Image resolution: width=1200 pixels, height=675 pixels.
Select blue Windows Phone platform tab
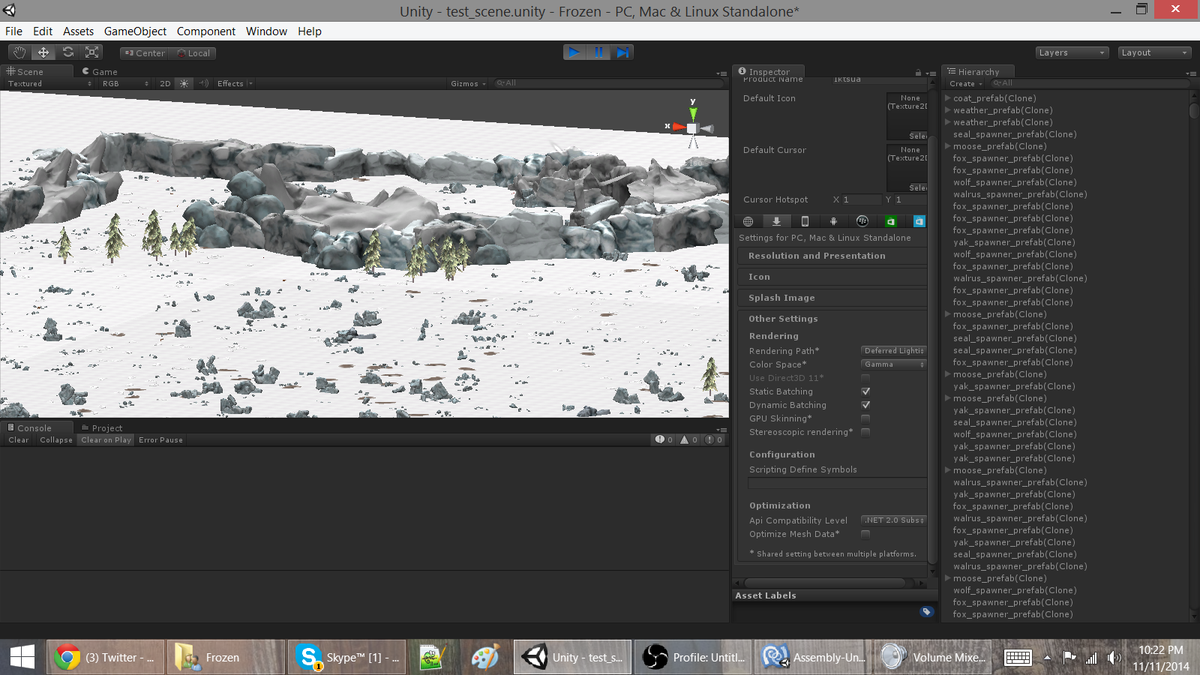click(x=919, y=221)
